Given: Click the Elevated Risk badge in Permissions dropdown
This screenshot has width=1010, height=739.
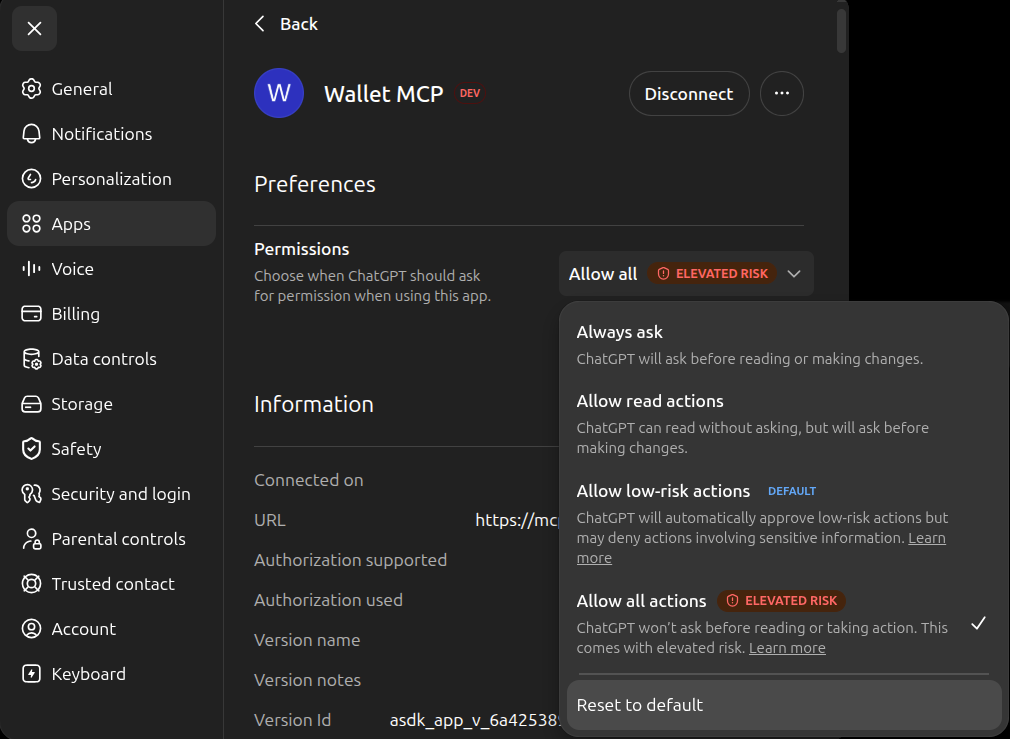Looking at the screenshot, I should pos(712,274).
